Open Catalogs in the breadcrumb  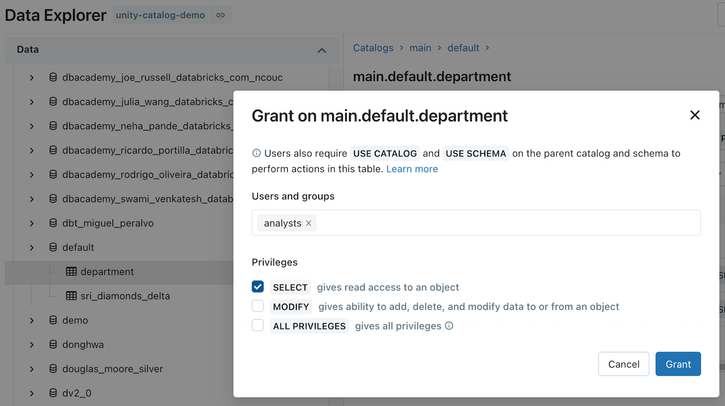(x=373, y=48)
